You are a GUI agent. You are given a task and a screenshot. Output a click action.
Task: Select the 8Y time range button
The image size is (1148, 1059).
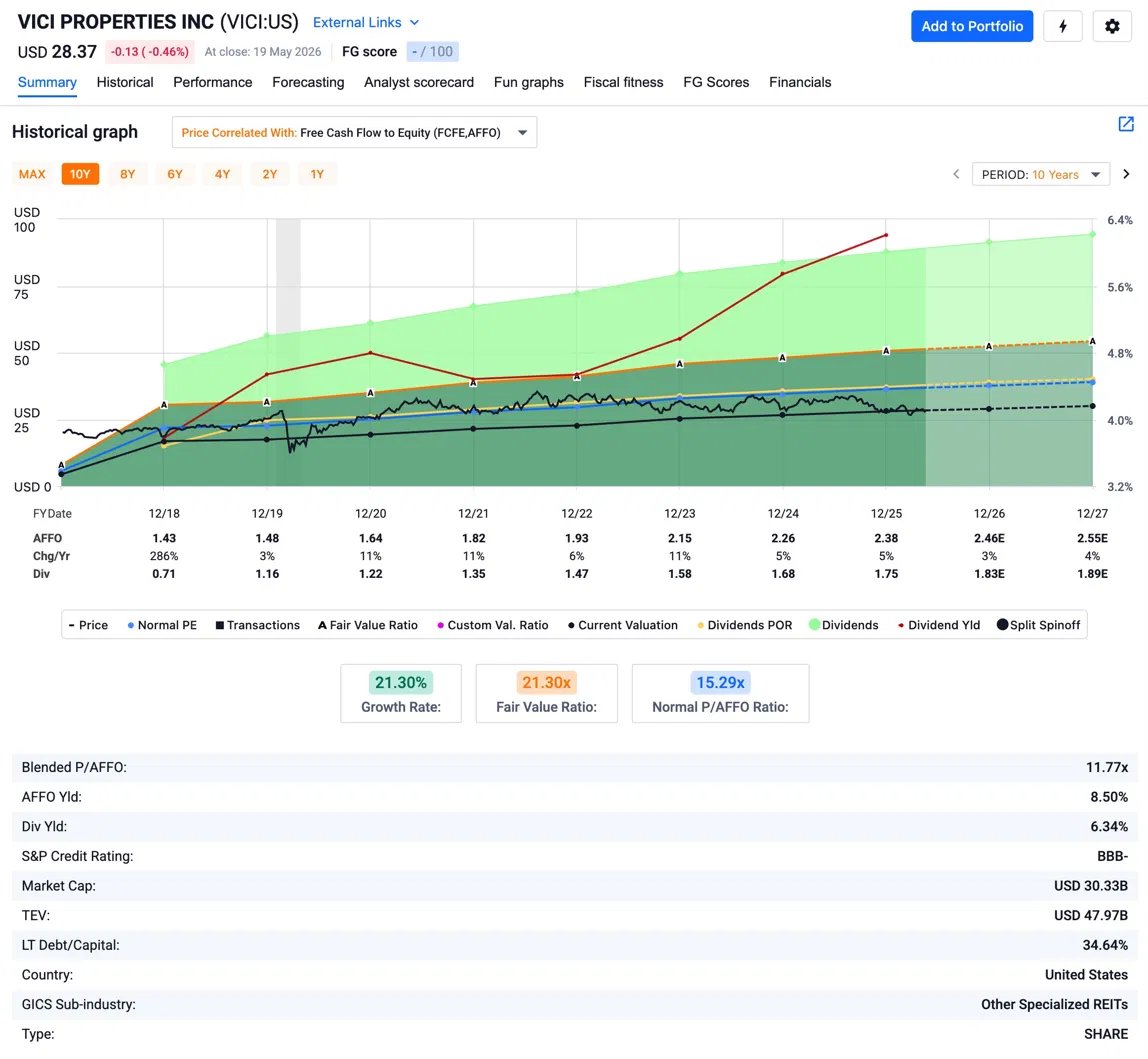[127, 174]
